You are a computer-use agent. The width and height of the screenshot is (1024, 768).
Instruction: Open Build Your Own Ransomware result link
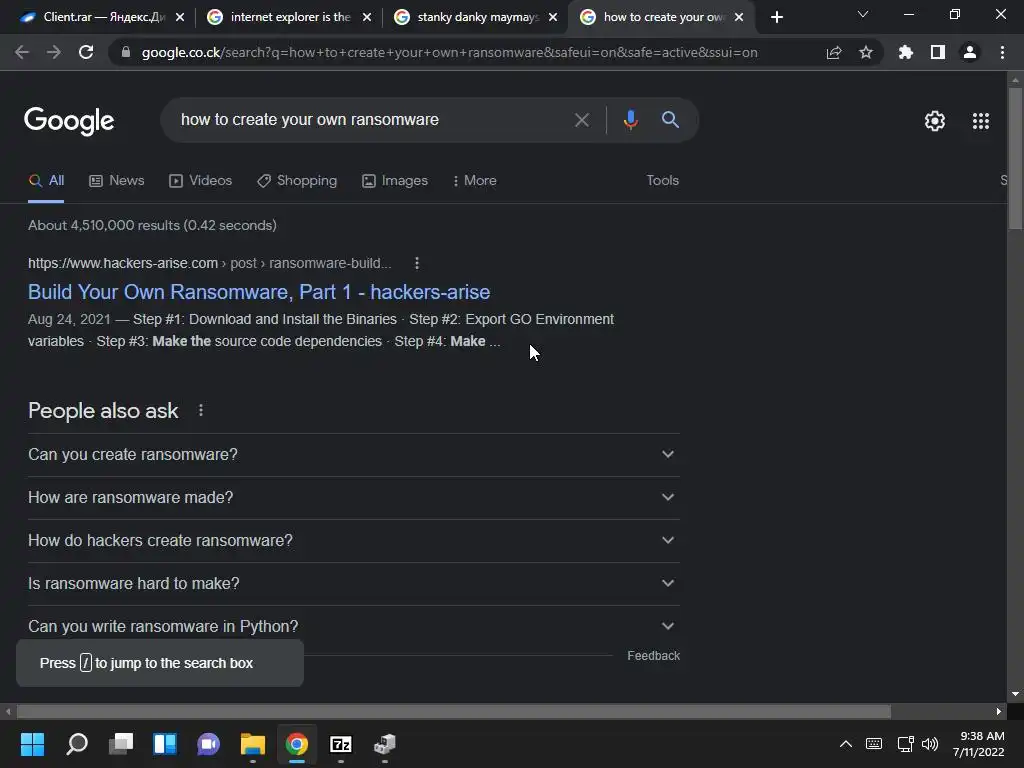[259, 292]
